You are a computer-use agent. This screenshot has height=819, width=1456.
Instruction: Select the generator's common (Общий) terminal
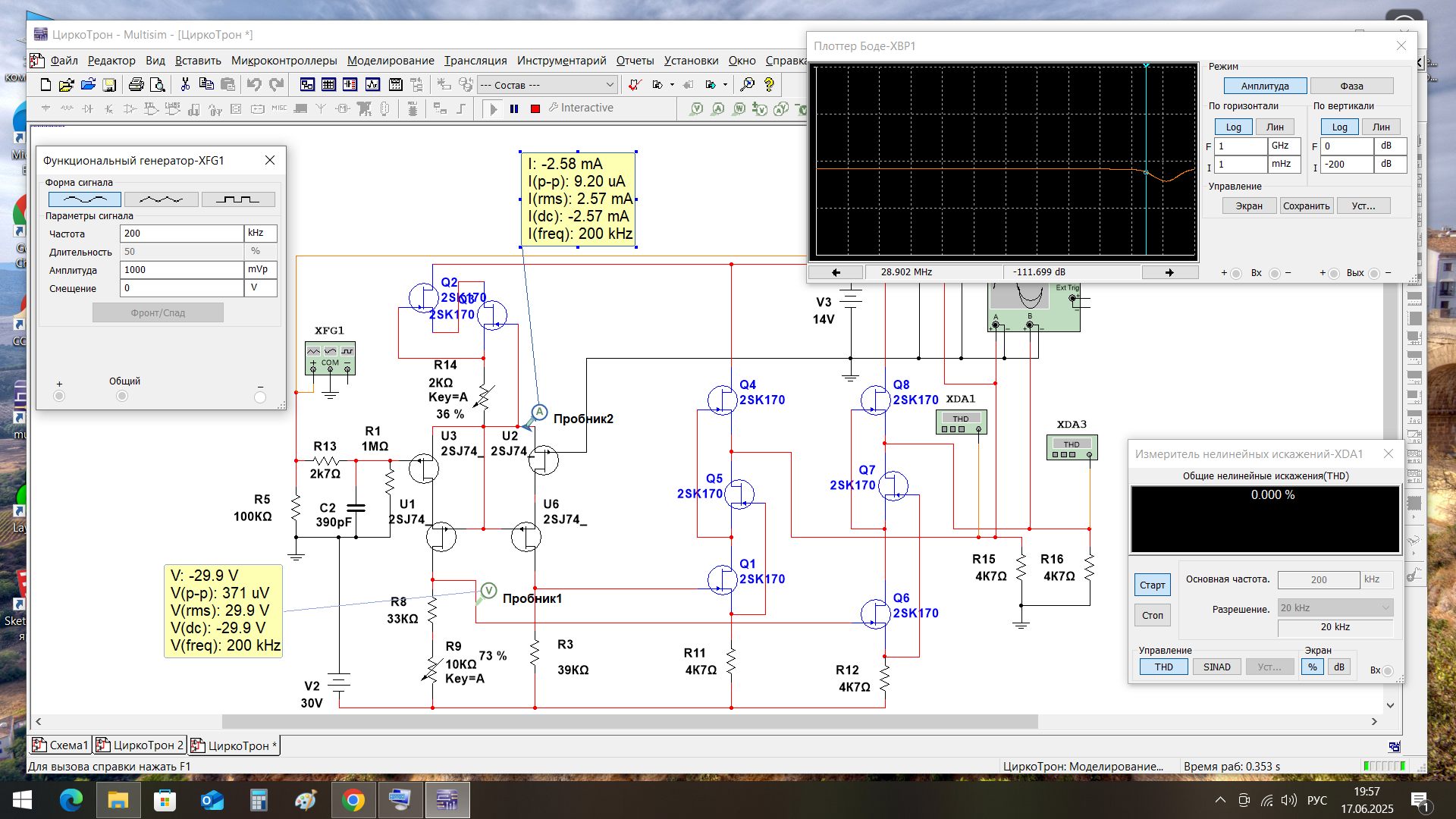click(122, 396)
